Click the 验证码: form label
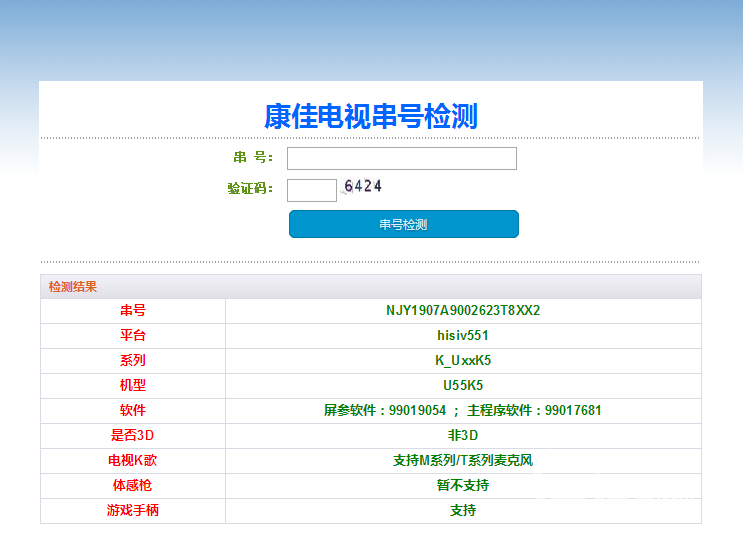 tap(250, 189)
